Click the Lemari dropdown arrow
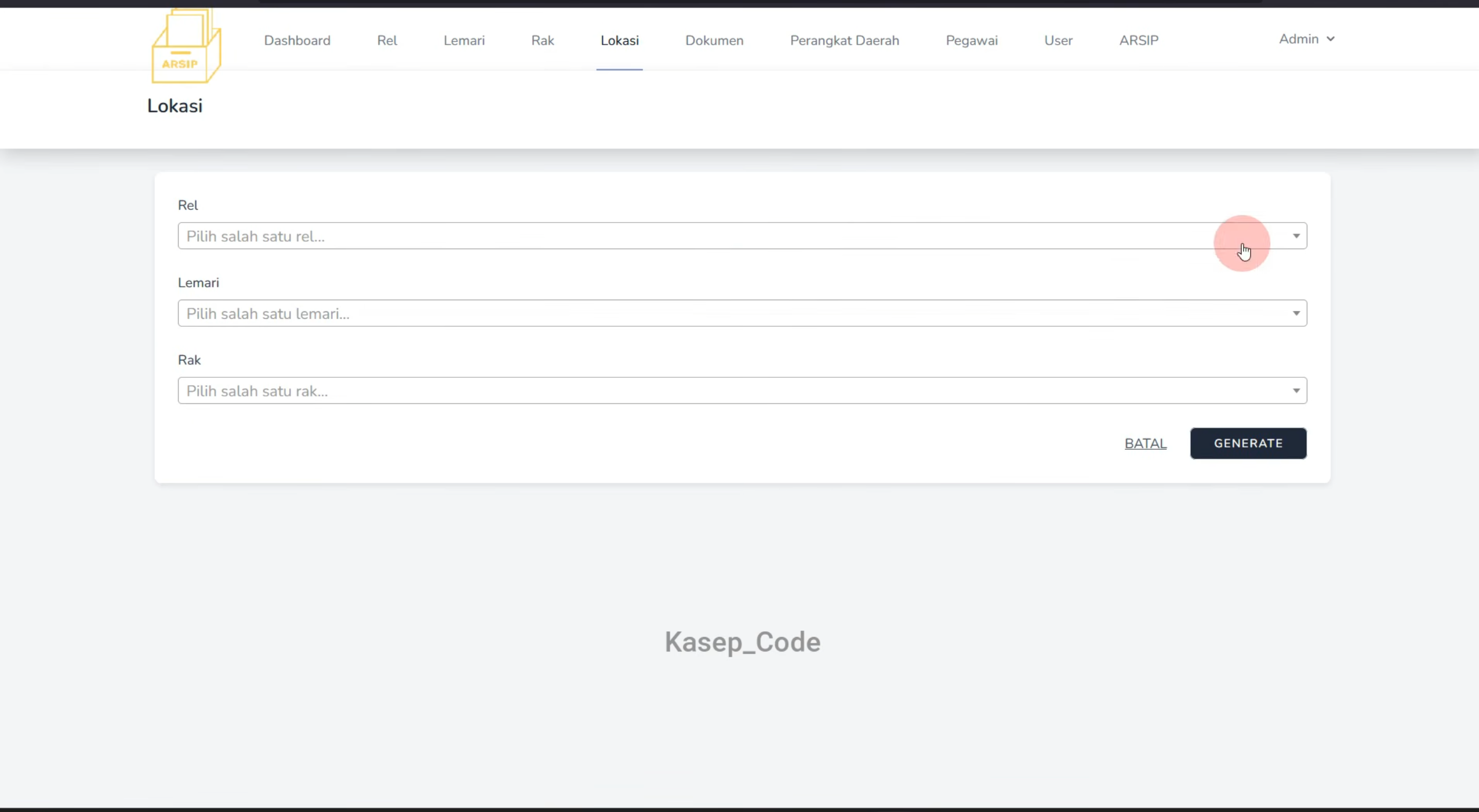The height and width of the screenshot is (812, 1479). coord(1296,314)
